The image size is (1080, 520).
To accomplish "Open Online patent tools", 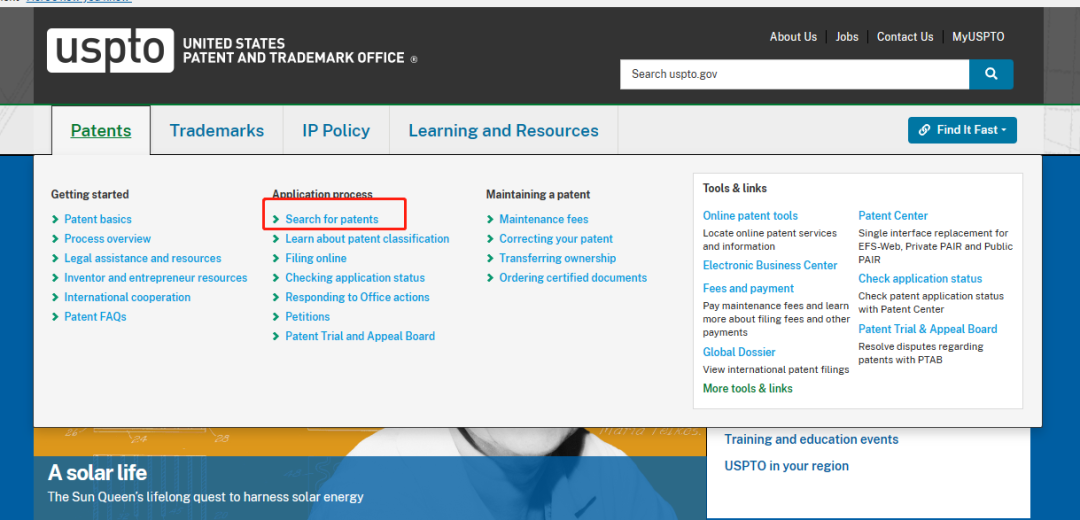I will coord(750,216).
